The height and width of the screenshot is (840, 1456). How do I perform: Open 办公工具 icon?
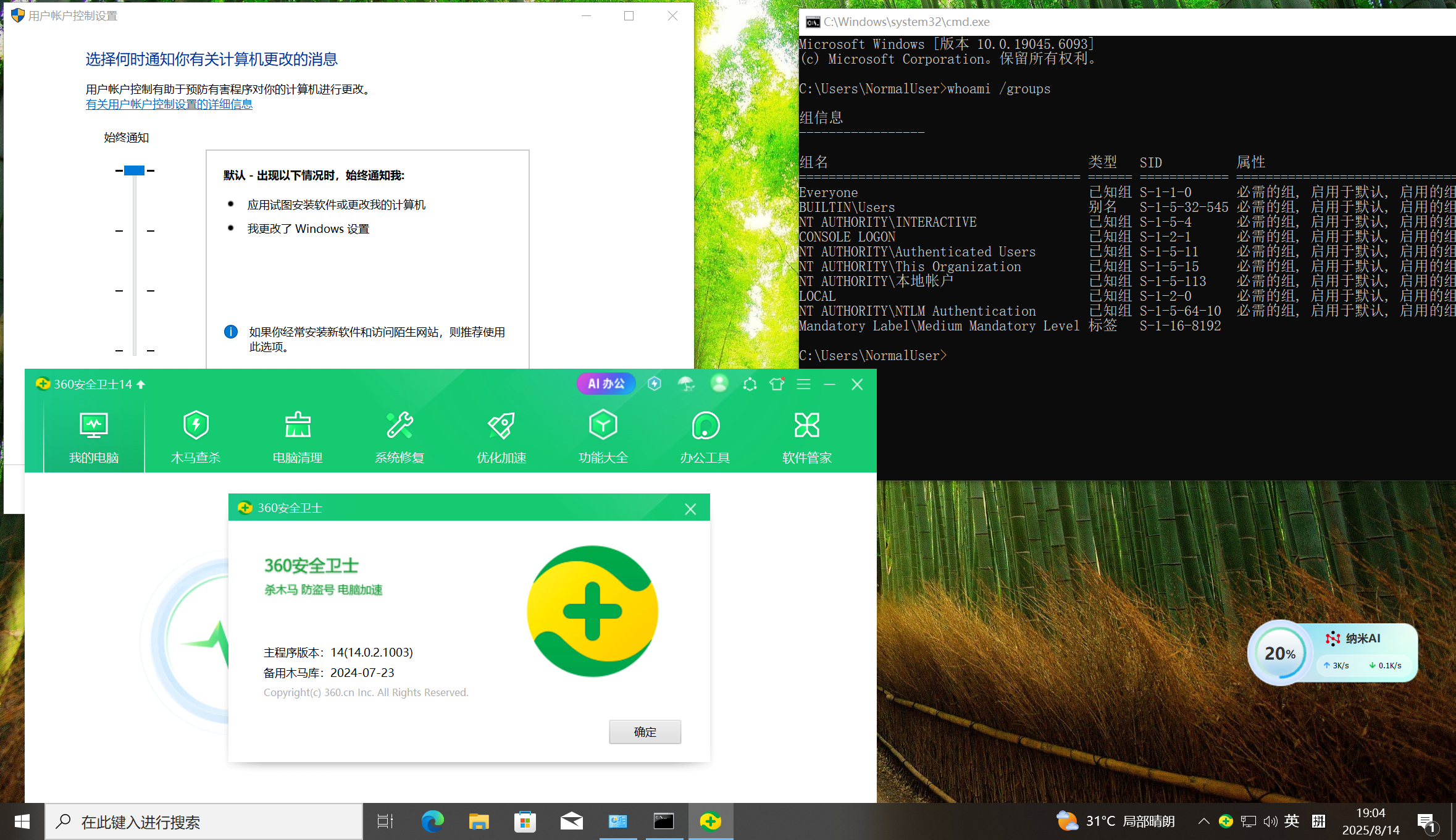coord(705,436)
